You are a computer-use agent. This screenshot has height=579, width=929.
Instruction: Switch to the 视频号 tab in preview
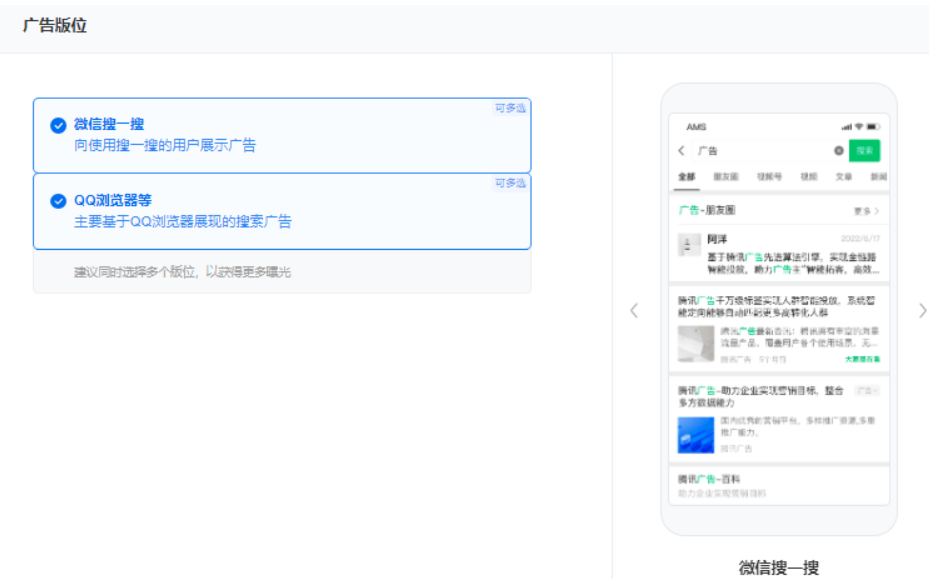(770, 177)
